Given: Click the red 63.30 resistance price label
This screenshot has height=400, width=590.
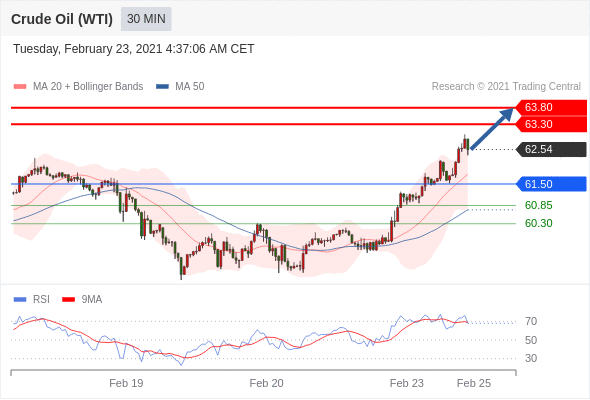Looking at the screenshot, I should click(x=551, y=124).
